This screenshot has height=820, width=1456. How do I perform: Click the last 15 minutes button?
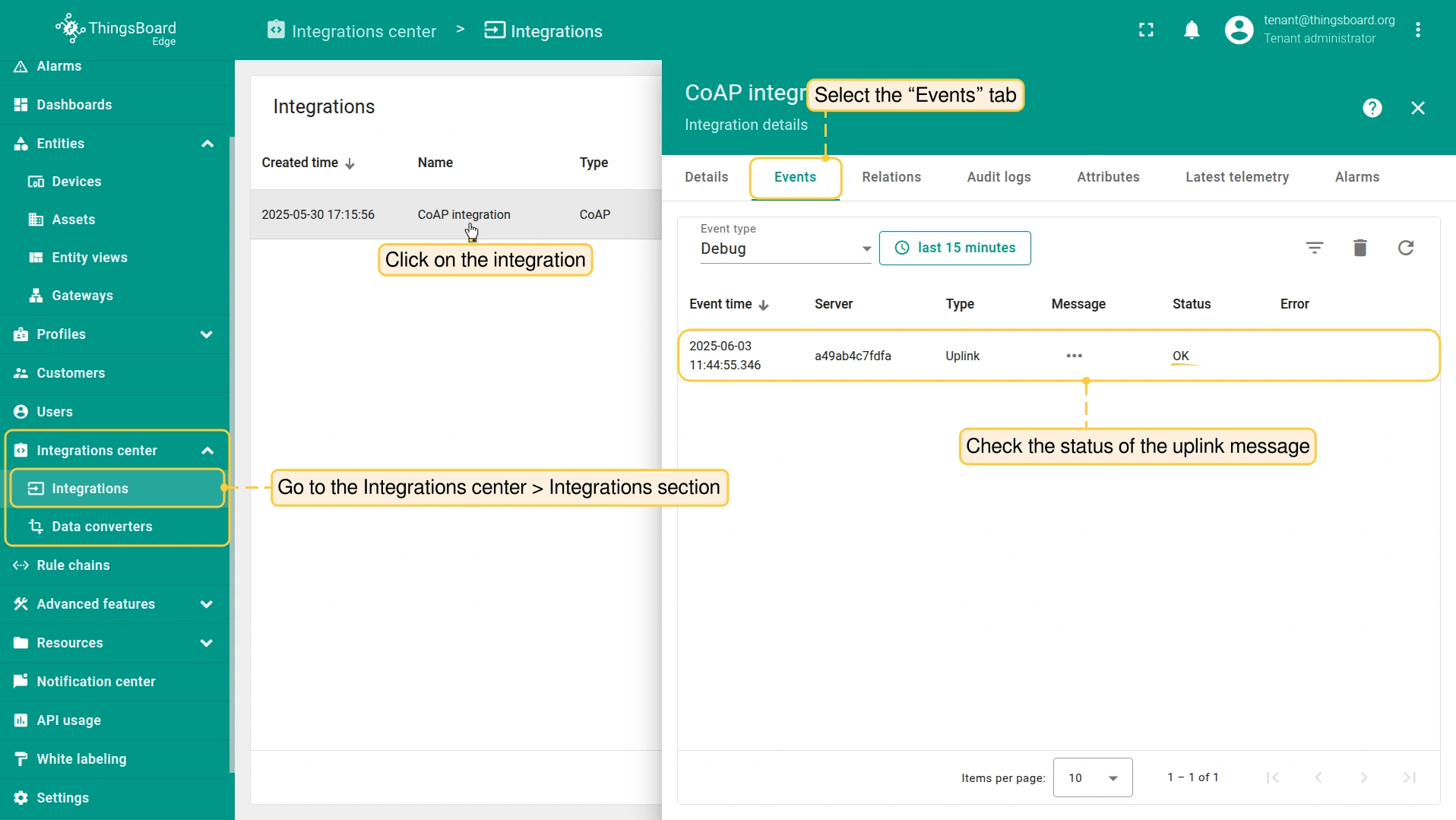954,248
